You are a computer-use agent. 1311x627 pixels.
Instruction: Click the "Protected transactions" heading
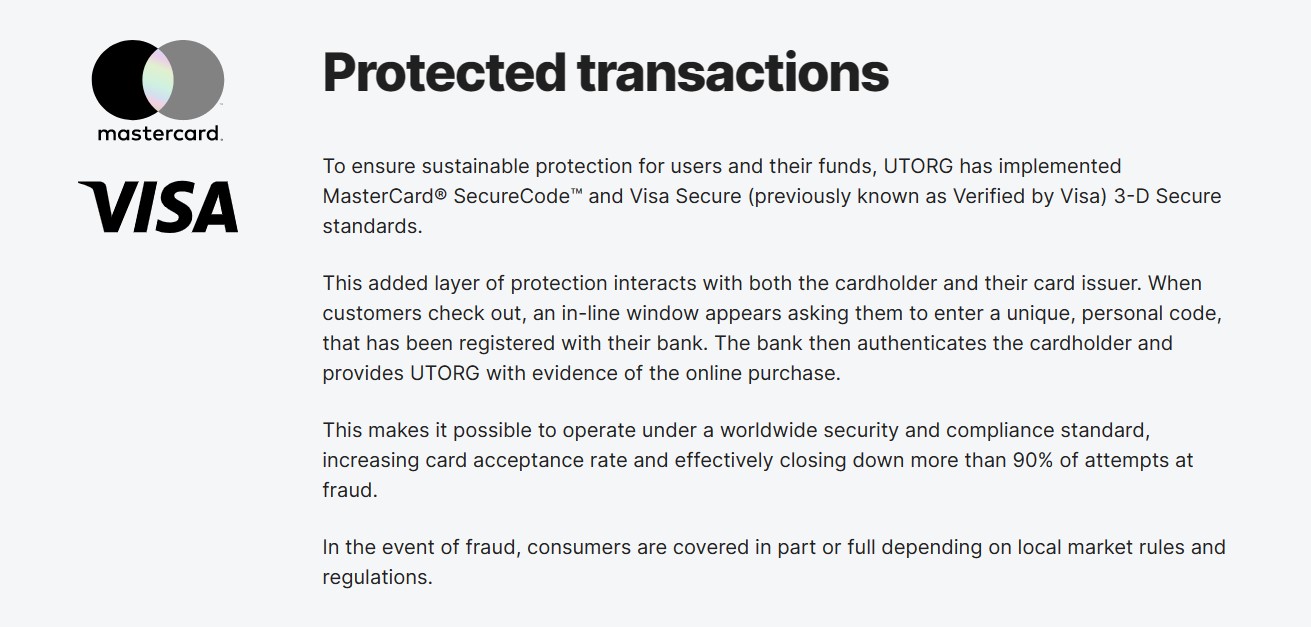coord(605,72)
